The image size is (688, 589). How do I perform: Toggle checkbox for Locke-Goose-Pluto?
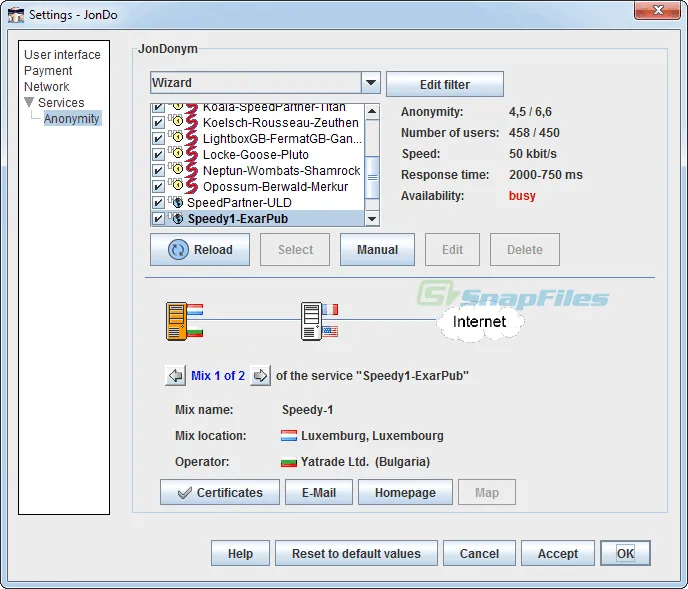(x=158, y=154)
